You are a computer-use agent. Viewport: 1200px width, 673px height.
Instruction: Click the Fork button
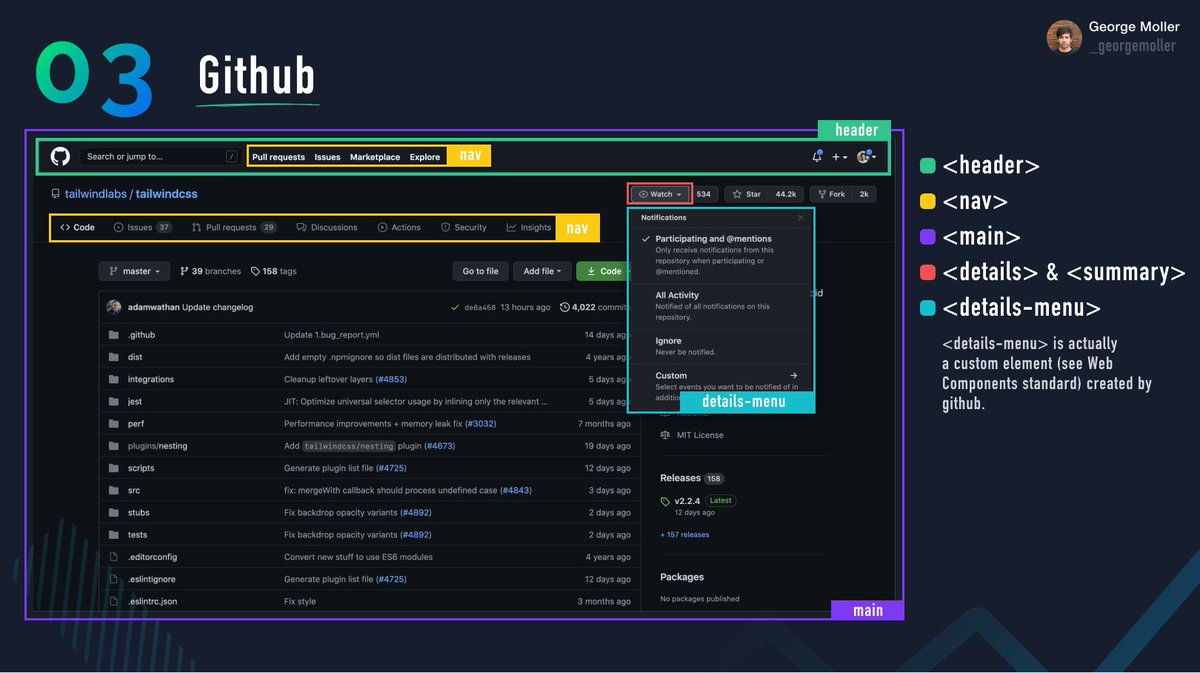[x=831, y=194]
